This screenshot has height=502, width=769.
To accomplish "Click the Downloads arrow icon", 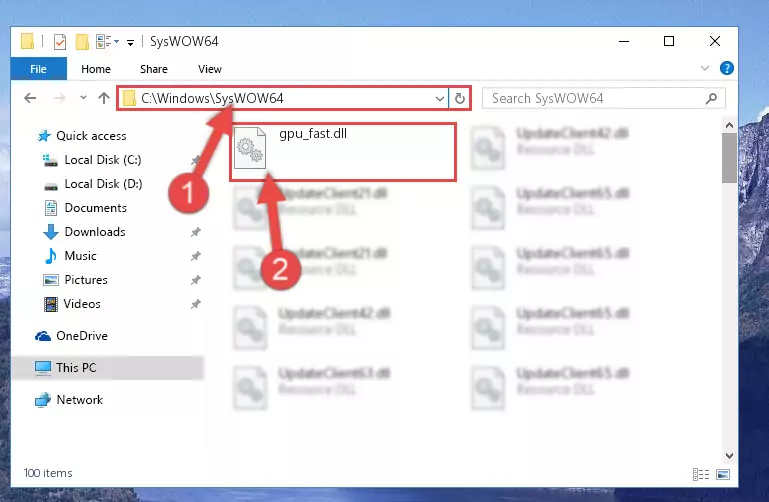I will 51,232.
